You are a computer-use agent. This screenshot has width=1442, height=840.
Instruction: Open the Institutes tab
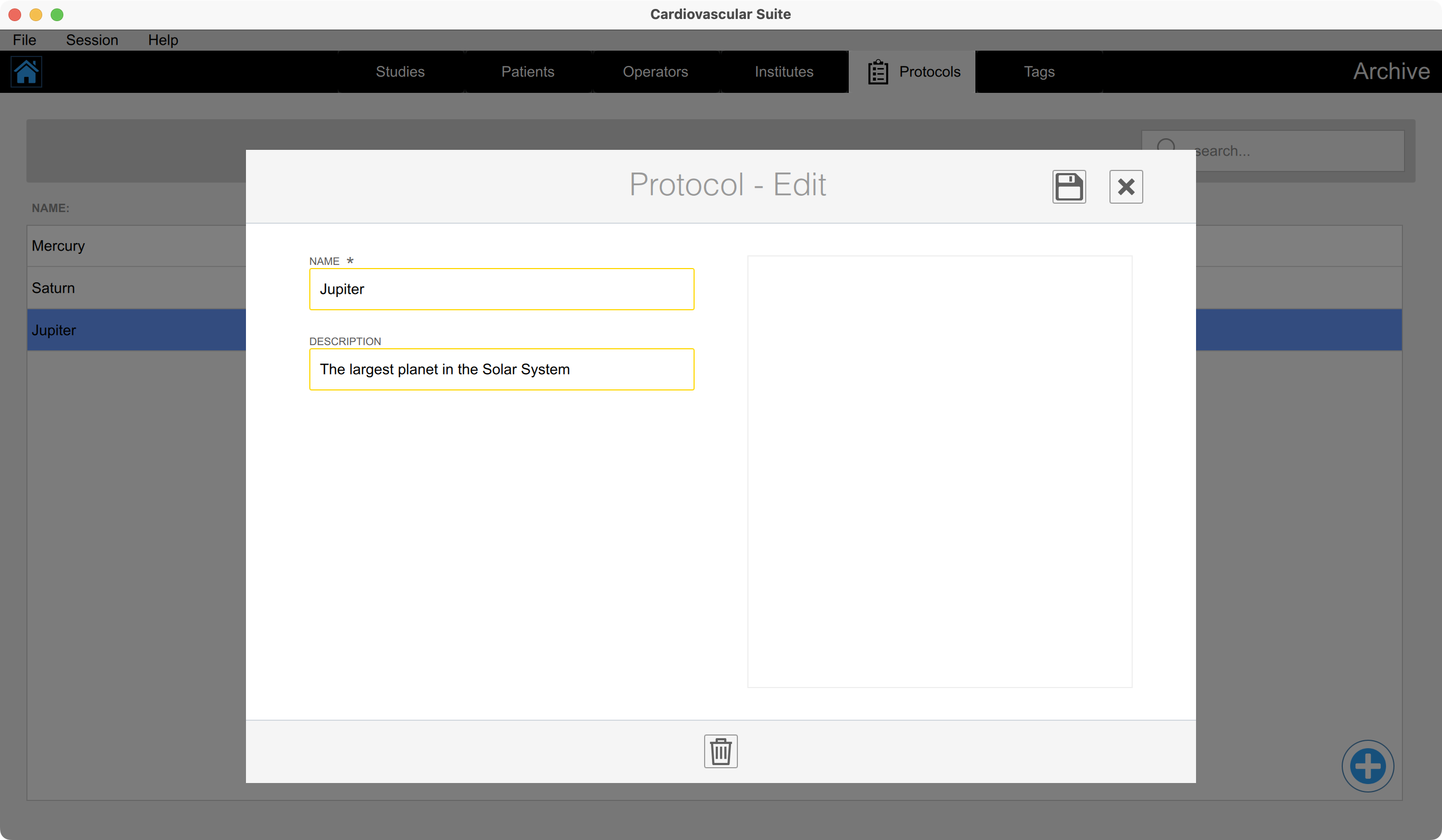click(783, 71)
